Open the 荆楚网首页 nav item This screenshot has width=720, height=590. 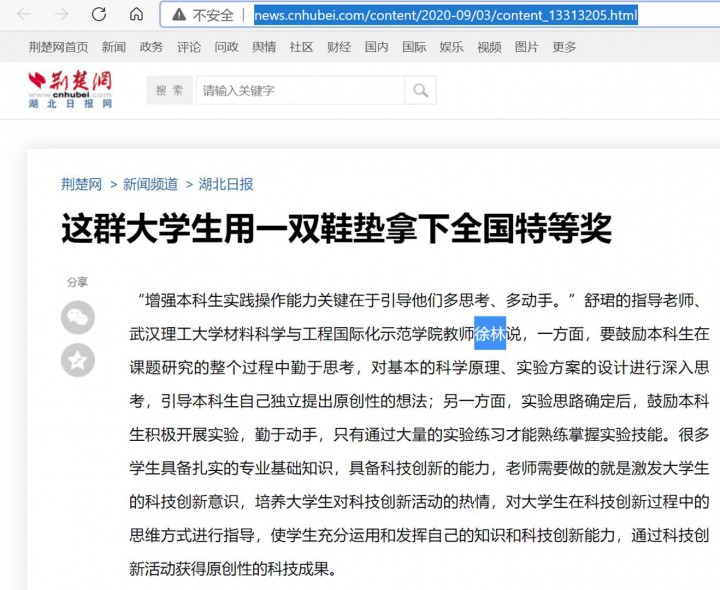[x=58, y=47]
